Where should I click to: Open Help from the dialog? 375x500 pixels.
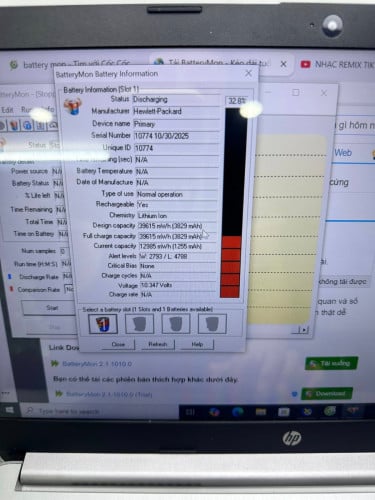(x=197, y=344)
